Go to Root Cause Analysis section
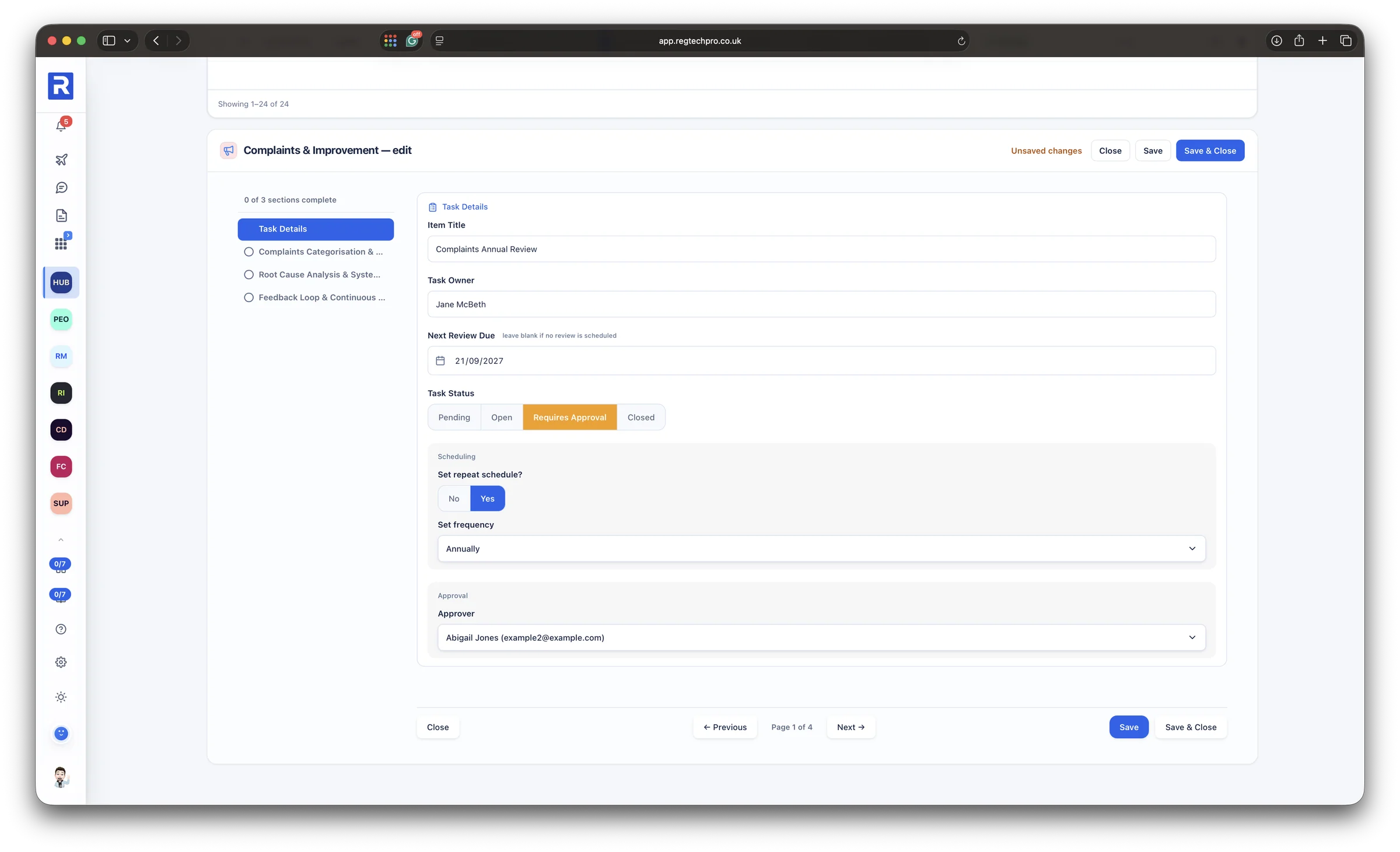 point(316,275)
